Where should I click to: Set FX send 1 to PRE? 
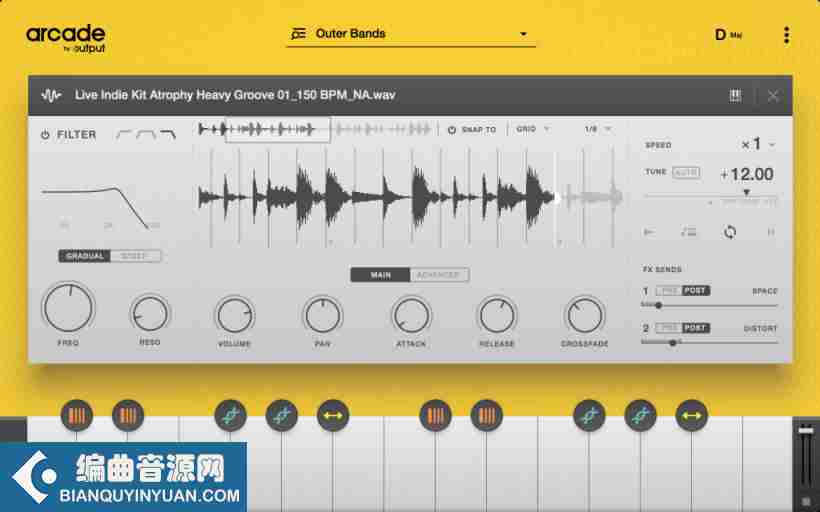coord(669,291)
